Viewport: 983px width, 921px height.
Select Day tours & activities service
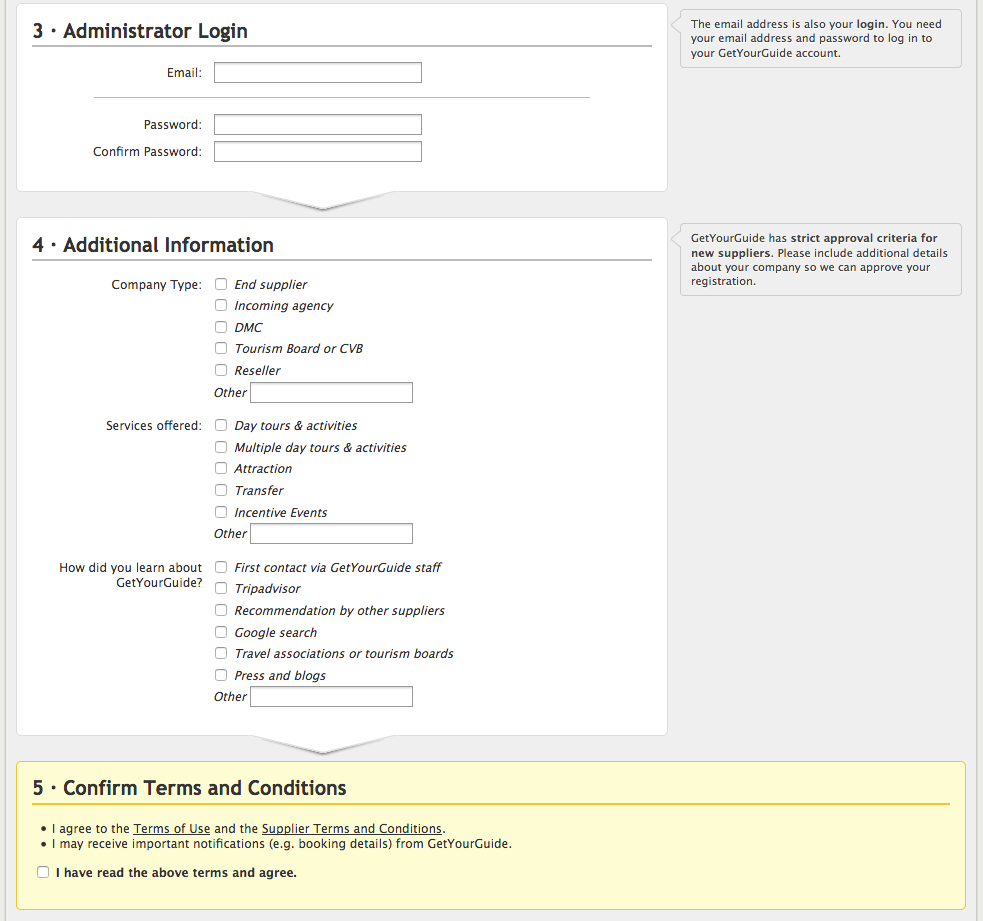pyautogui.click(x=222, y=425)
